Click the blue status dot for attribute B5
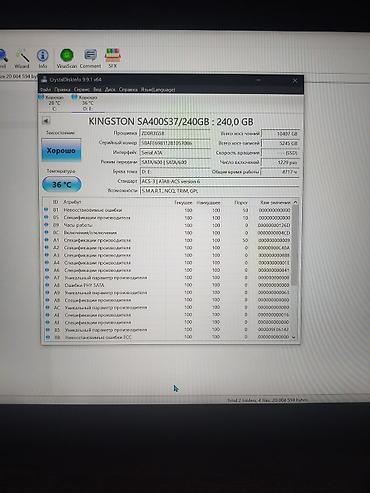This screenshot has width=370, height=493. click(x=47, y=330)
